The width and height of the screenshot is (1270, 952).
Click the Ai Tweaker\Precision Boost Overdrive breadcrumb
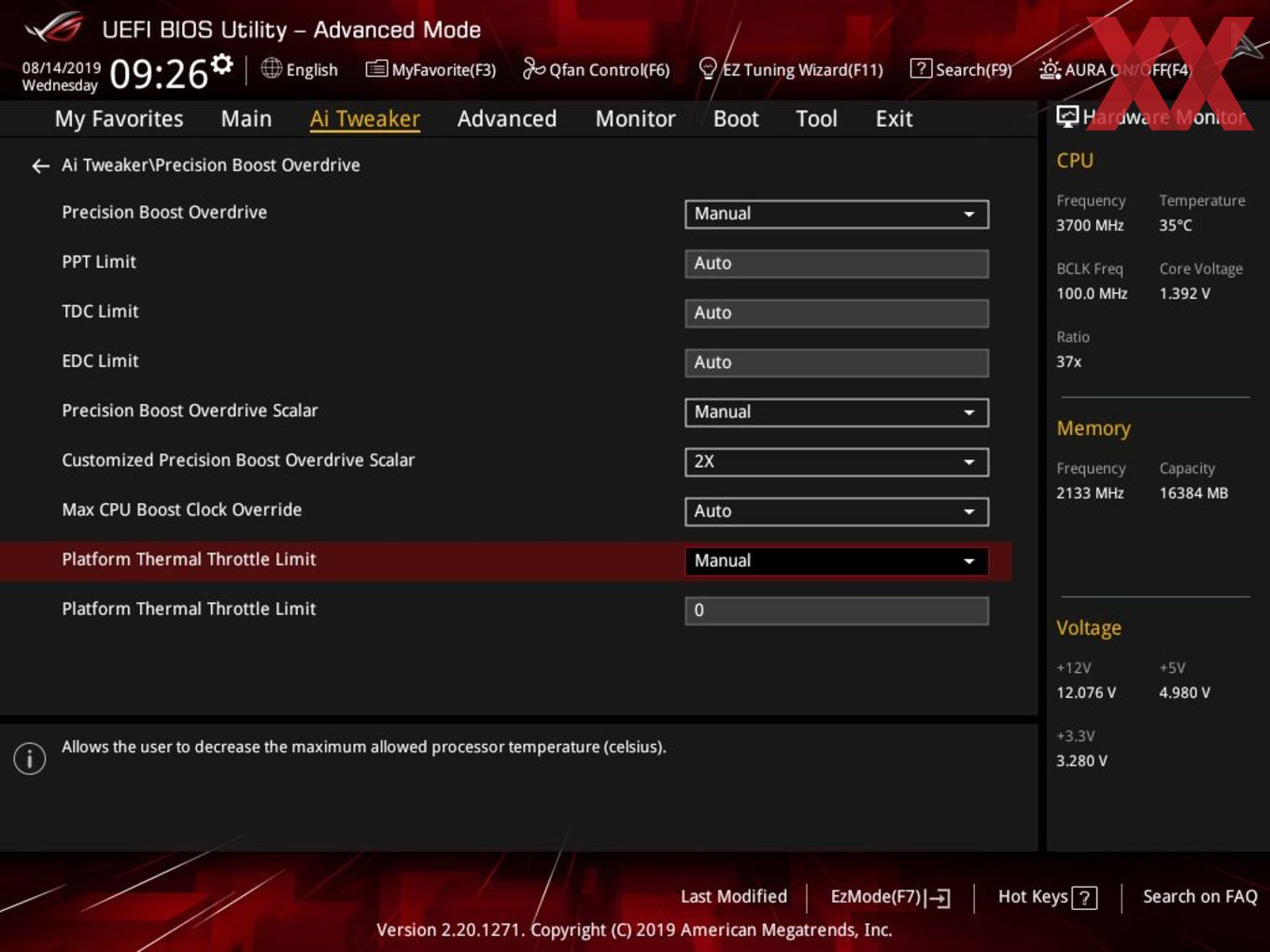211,165
